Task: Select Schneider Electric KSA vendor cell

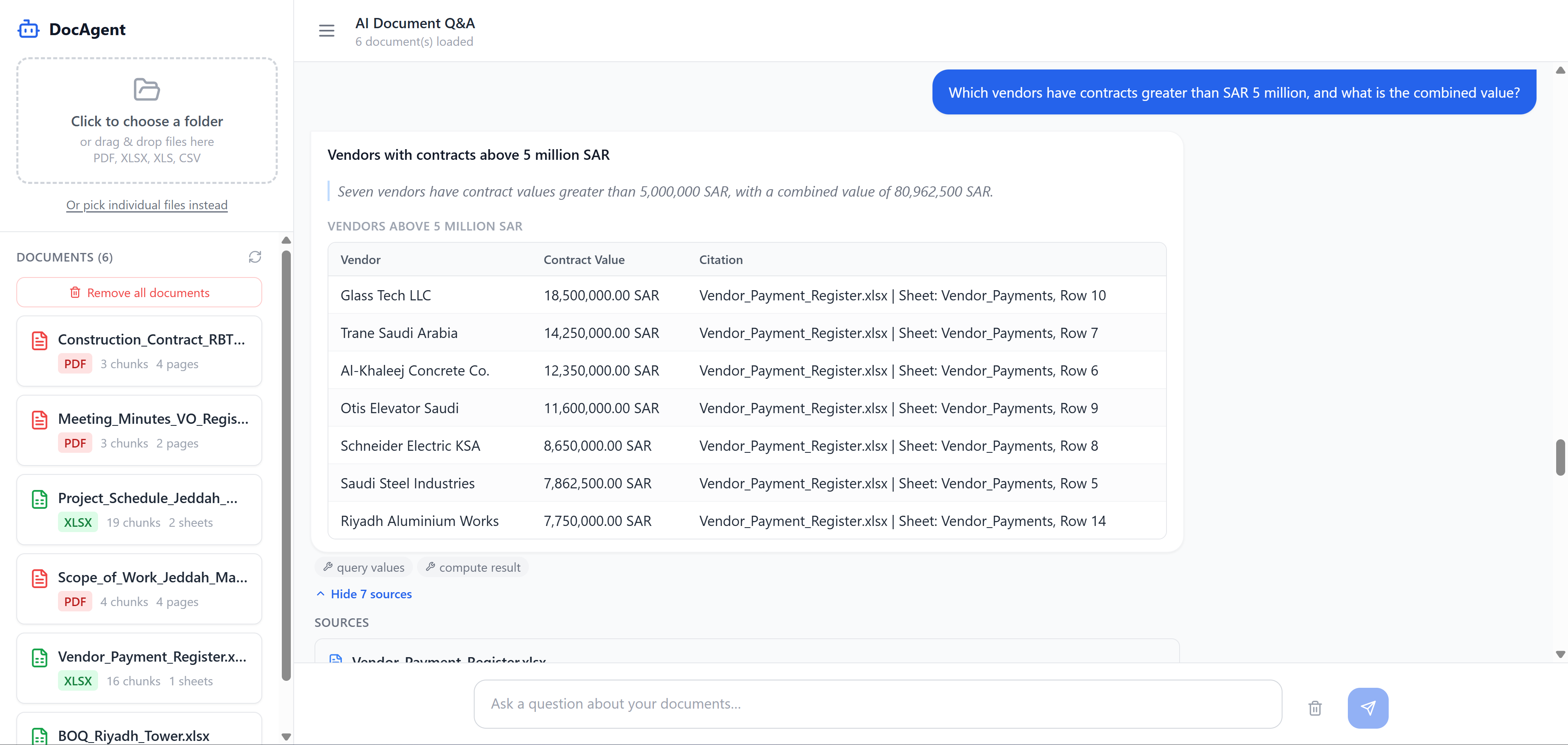Action: 410,446
